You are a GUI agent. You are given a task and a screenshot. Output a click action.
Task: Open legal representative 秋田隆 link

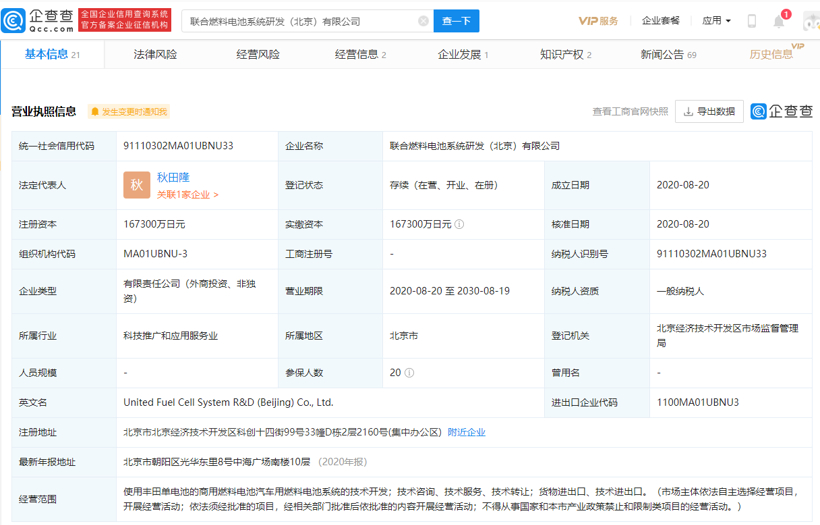coord(173,177)
